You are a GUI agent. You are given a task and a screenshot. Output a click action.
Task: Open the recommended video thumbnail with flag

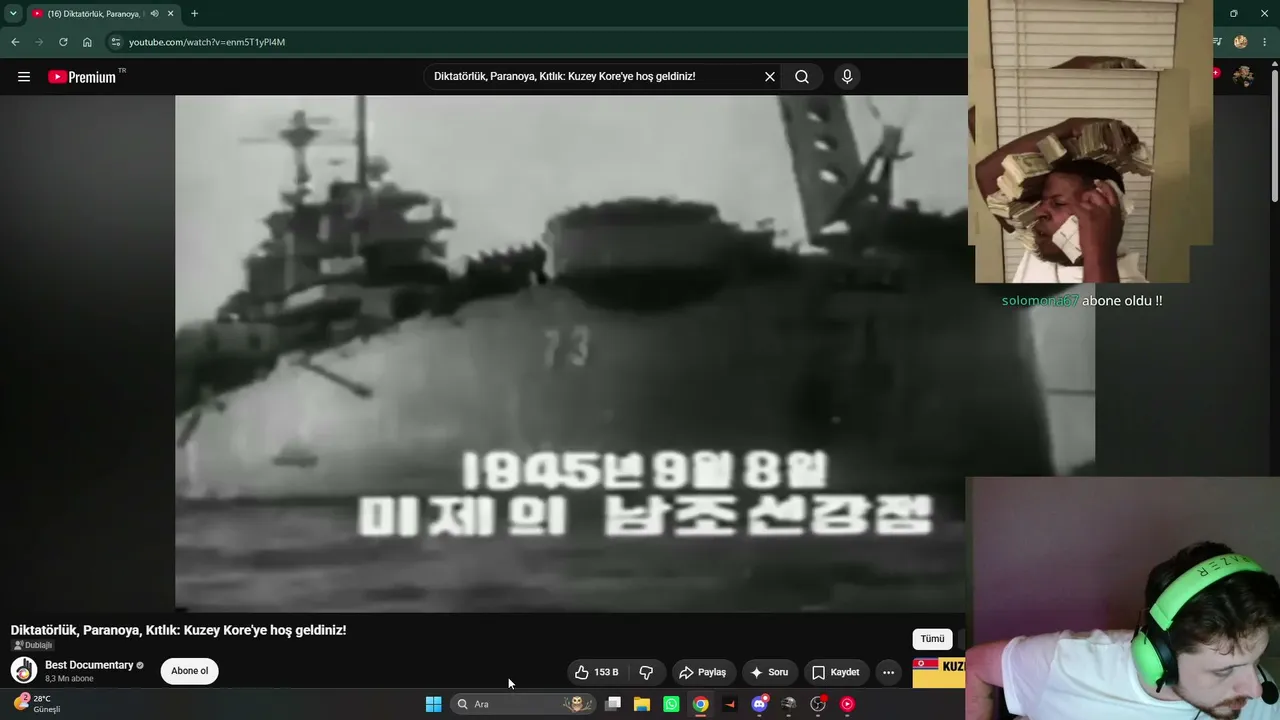tap(939, 672)
